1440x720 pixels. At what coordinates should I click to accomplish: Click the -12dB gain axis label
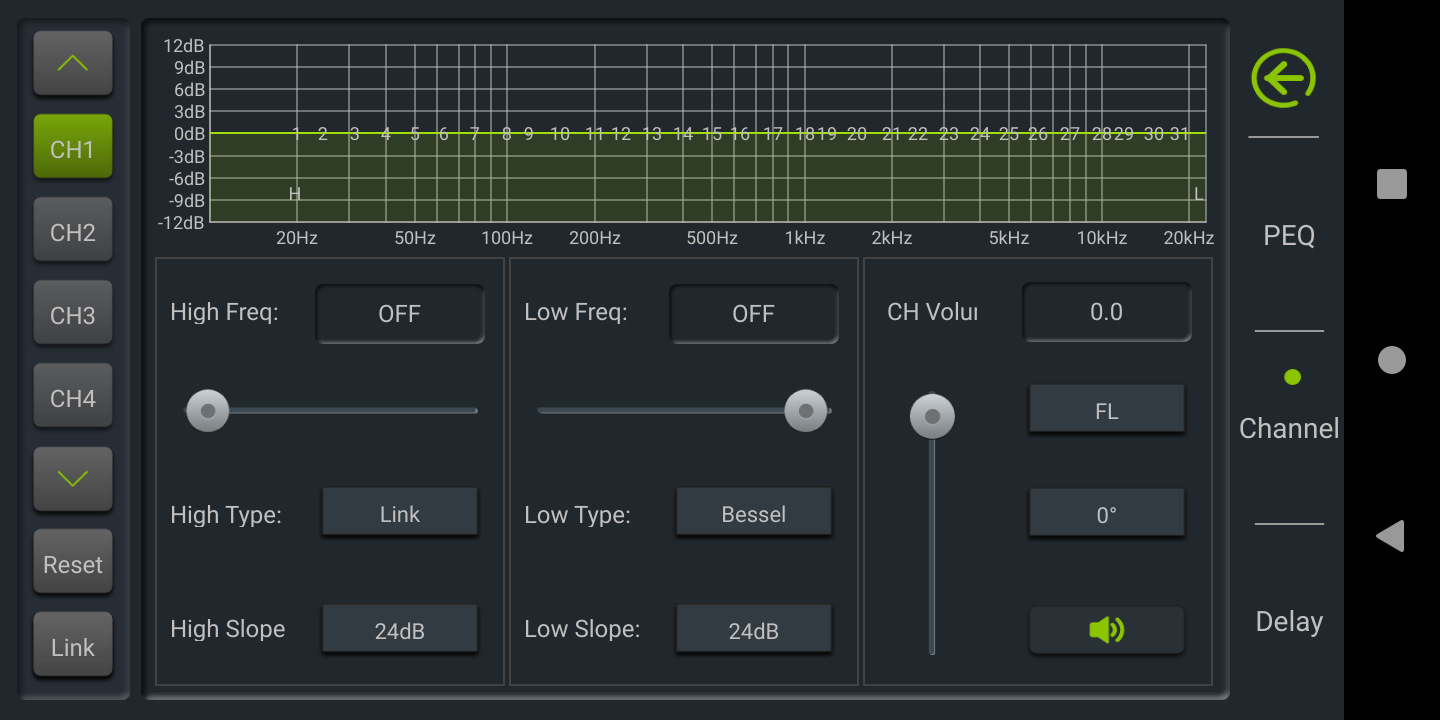(x=181, y=223)
